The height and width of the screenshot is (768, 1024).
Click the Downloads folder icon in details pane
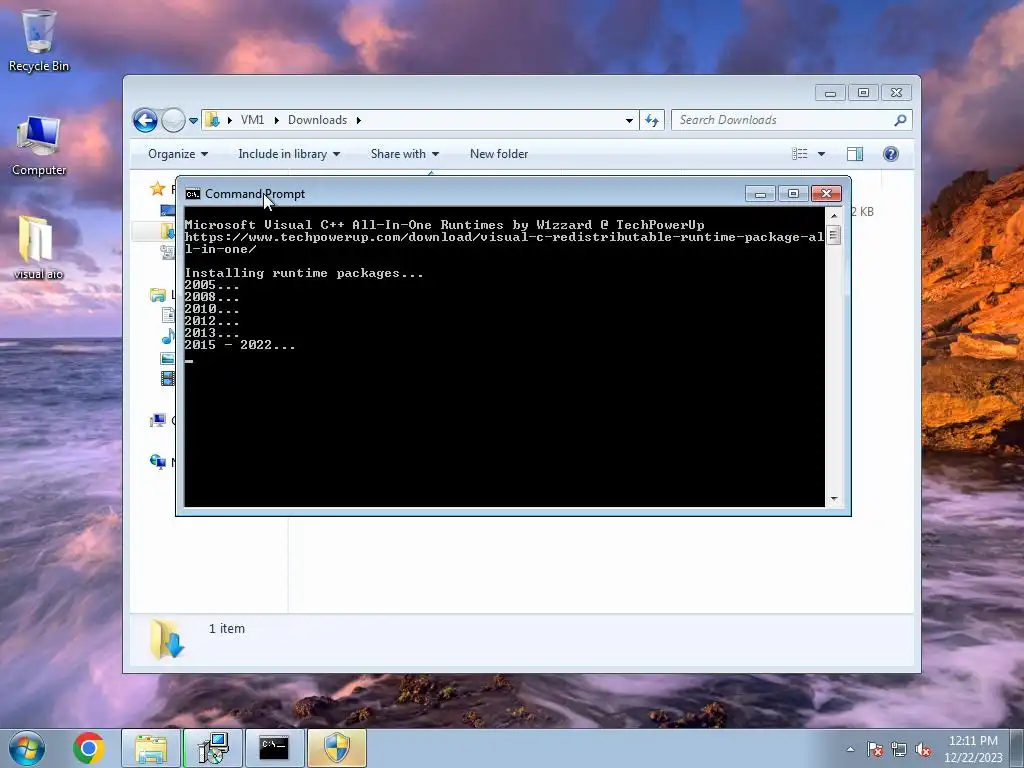[167, 639]
